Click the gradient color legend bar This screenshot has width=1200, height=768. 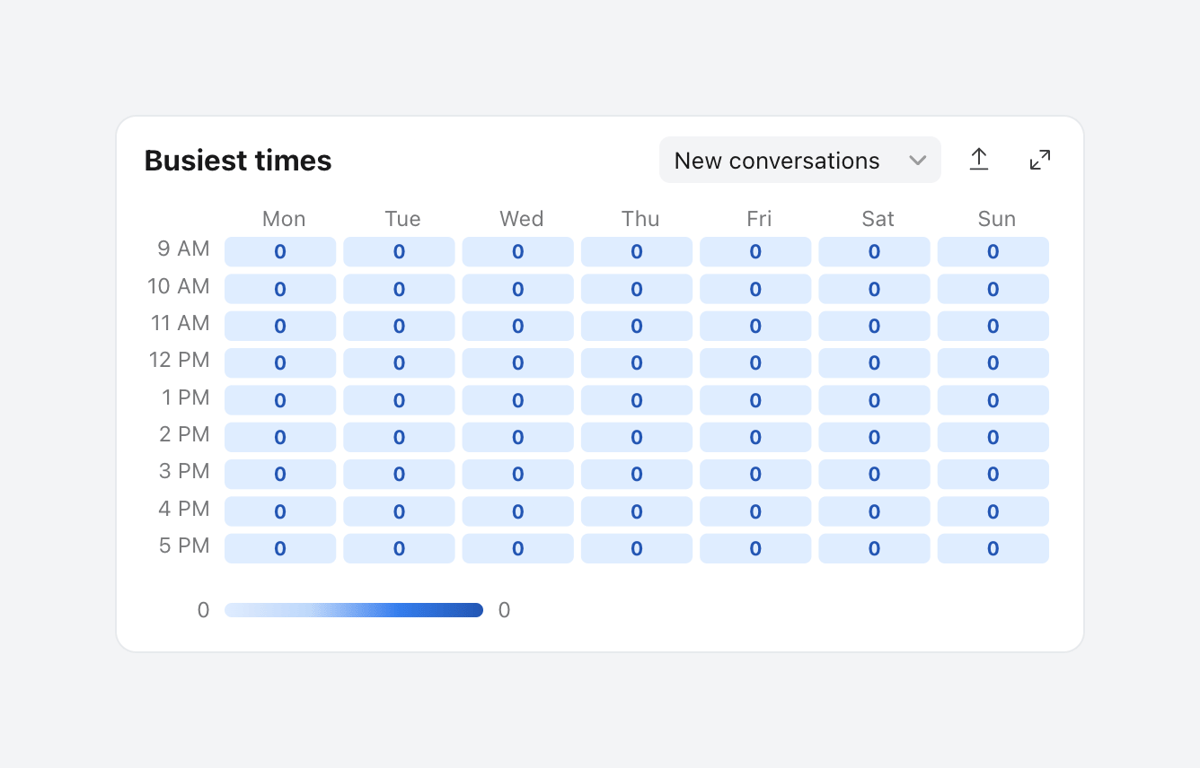[x=353, y=609]
